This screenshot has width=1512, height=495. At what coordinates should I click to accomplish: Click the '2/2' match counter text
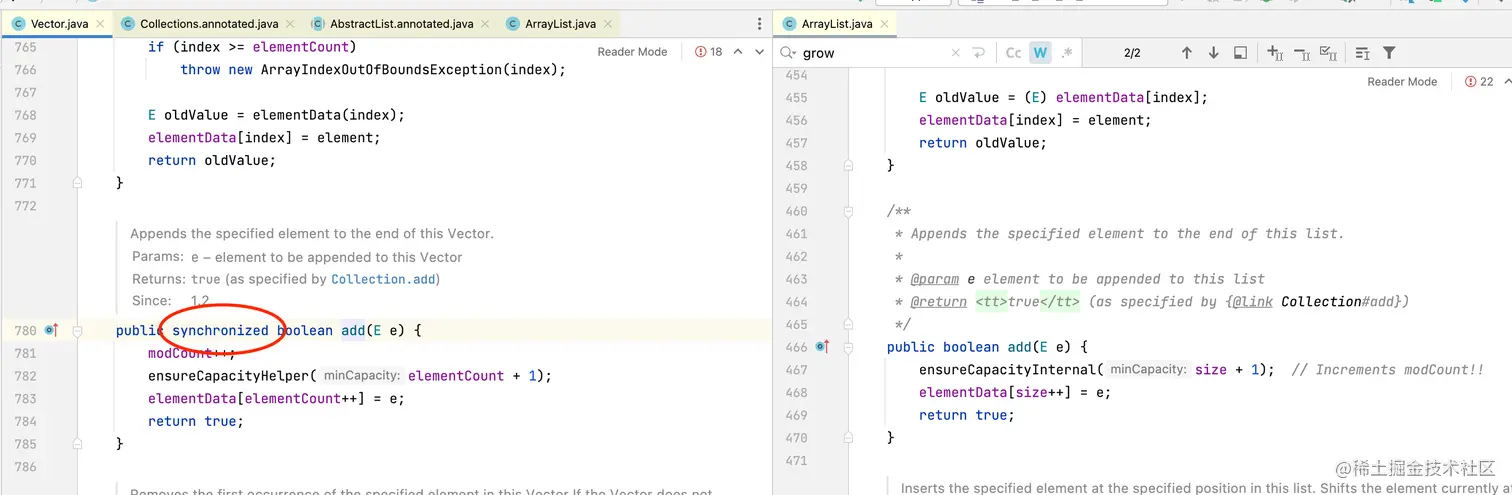[x=1132, y=53]
